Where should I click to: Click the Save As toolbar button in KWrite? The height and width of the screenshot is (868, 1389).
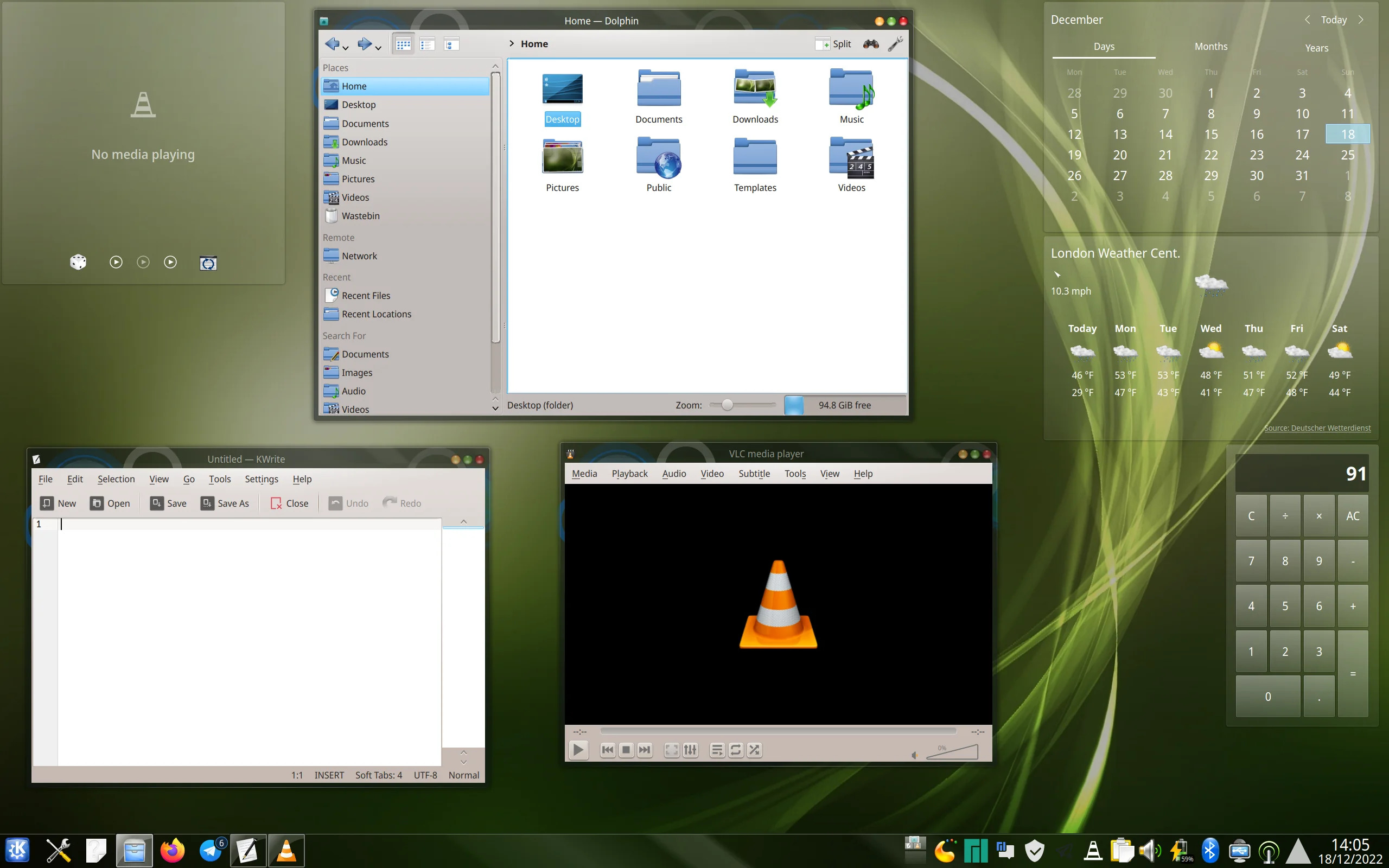(x=225, y=503)
